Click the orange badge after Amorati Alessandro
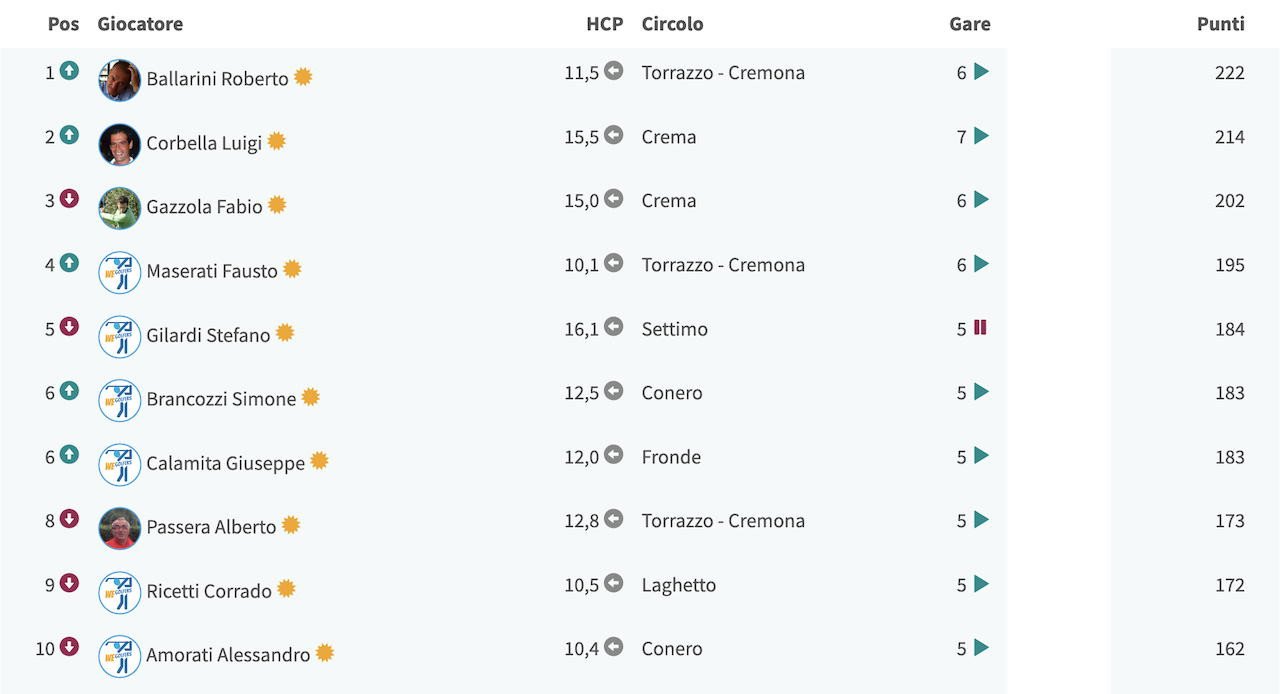This screenshot has width=1280, height=694. 325,653
